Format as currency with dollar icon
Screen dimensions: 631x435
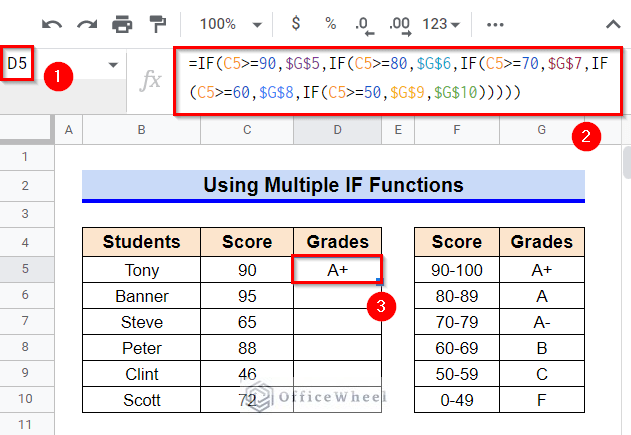[x=295, y=23]
